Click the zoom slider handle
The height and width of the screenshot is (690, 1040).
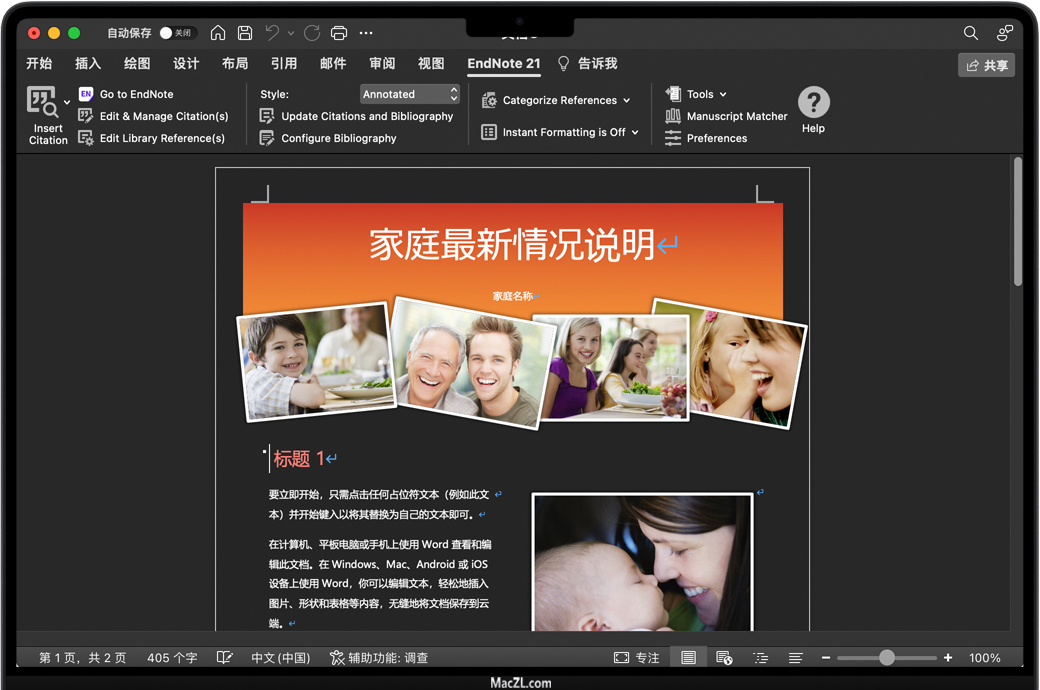point(887,658)
